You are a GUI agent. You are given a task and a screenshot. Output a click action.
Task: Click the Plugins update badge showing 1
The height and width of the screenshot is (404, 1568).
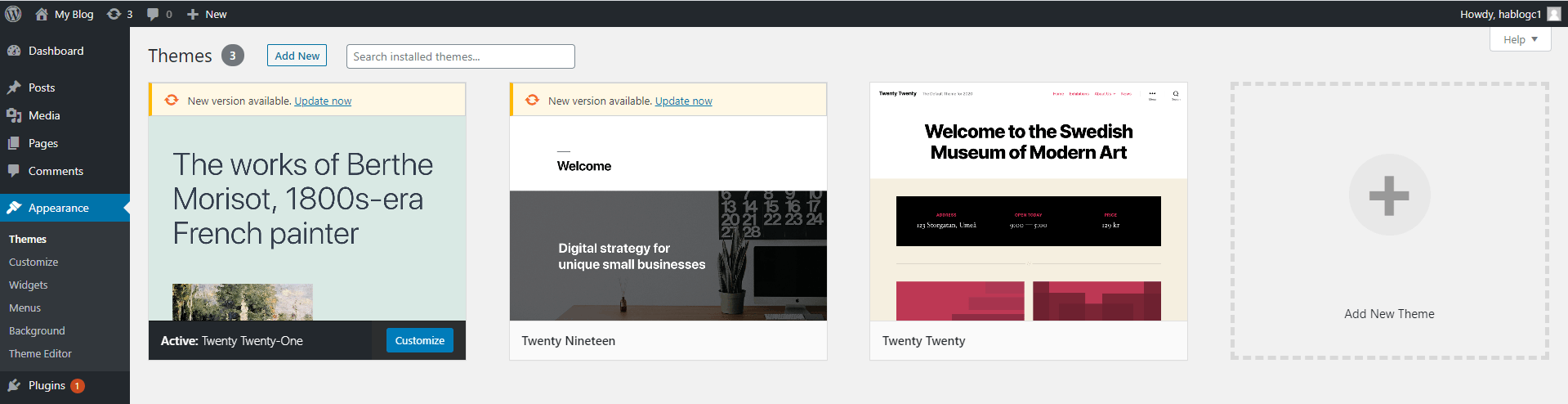(x=78, y=386)
